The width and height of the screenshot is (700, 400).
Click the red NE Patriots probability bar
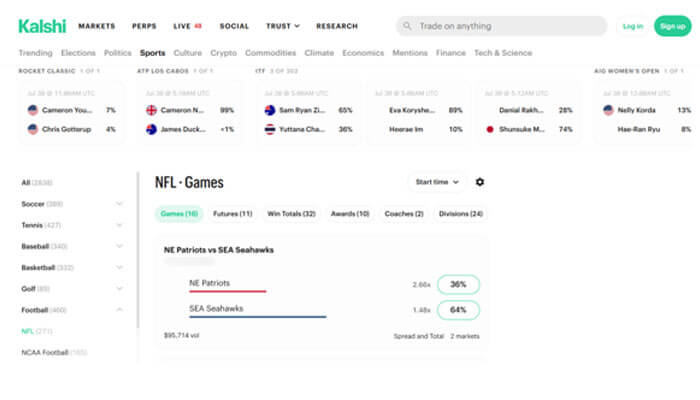coord(228,291)
